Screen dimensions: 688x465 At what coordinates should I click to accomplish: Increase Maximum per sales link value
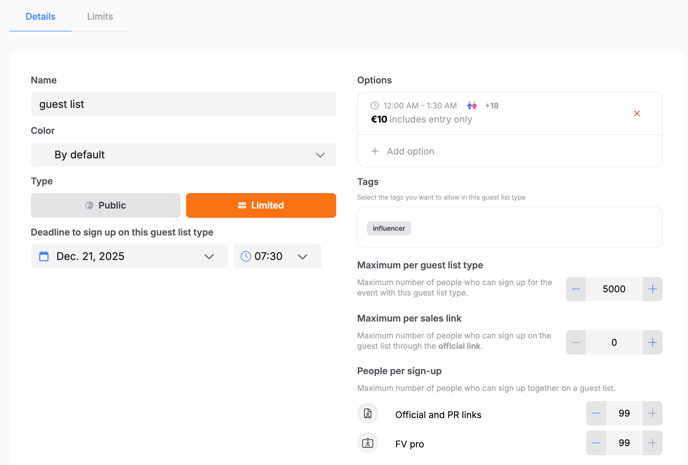tap(652, 342)
